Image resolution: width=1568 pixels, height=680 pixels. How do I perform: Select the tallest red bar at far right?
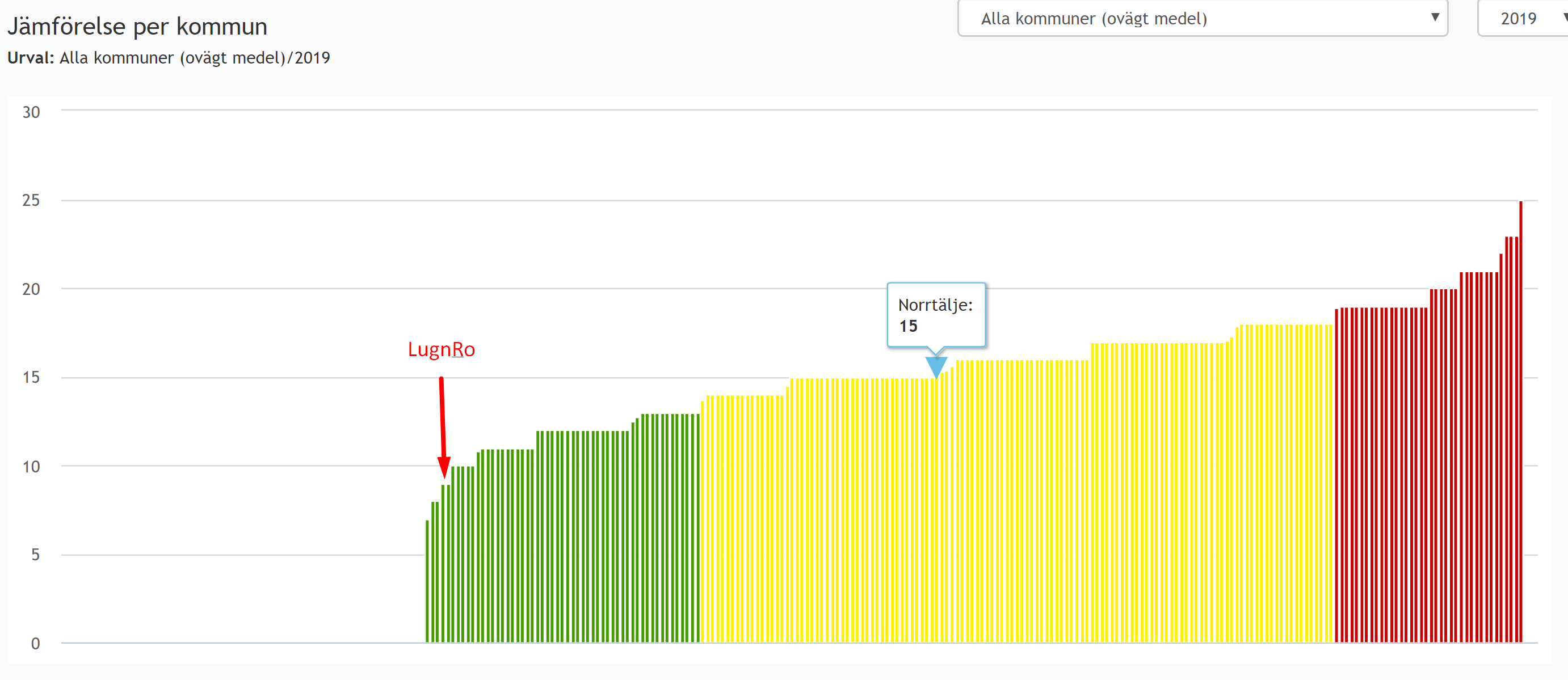click(1520, 426)
